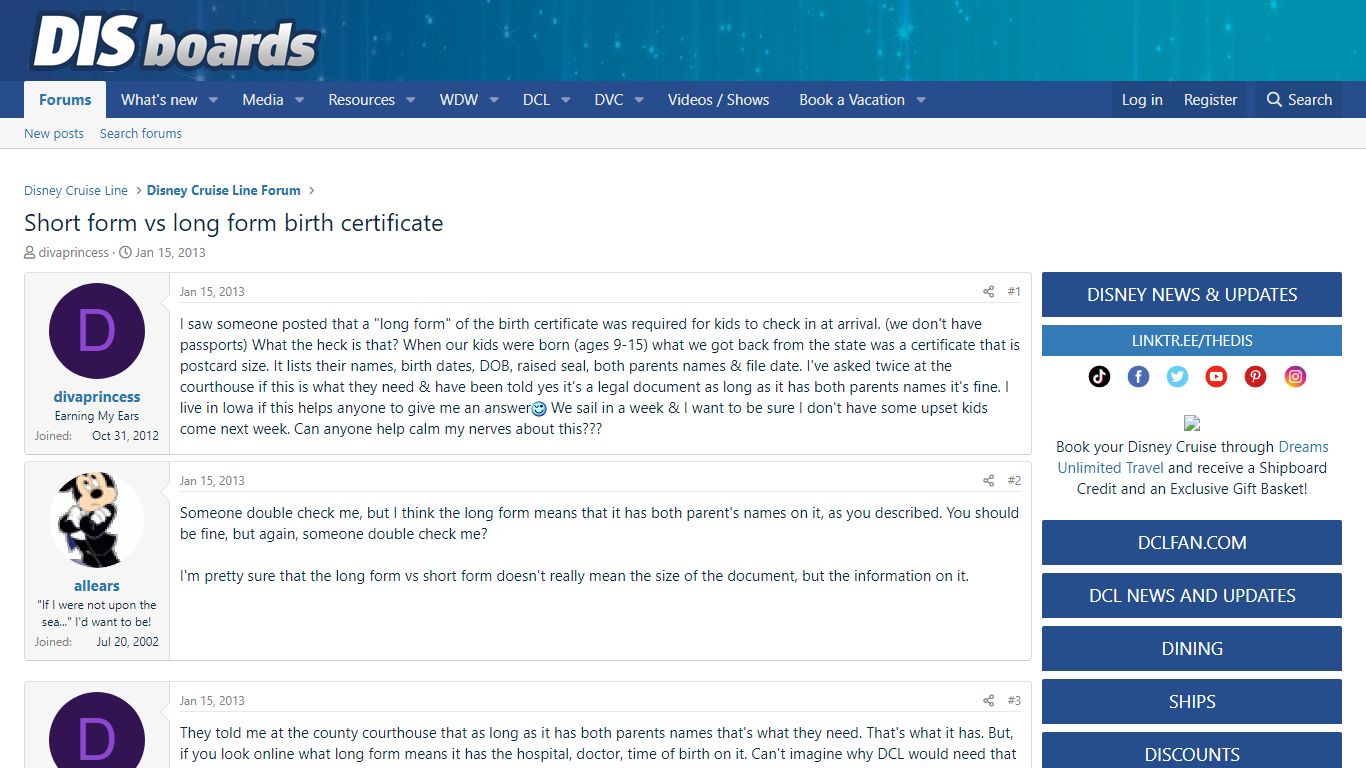The width and height of the screenshot is (1366, 768).
Task: Click the DISCOUNTS sidebar button
Action: (1192, 751)
